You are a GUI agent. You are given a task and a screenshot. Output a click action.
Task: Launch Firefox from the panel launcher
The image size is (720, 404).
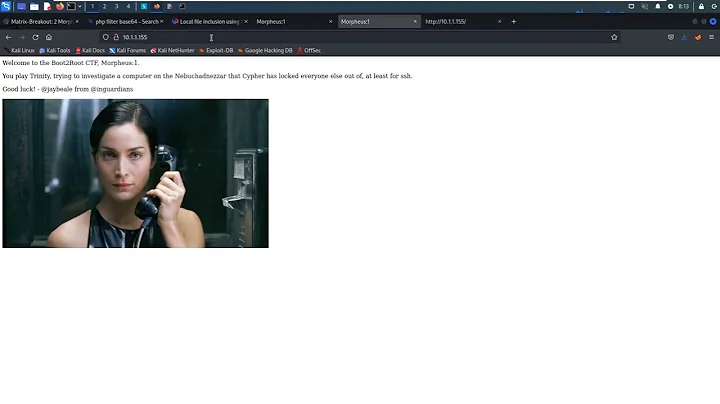tap(60, 6)
